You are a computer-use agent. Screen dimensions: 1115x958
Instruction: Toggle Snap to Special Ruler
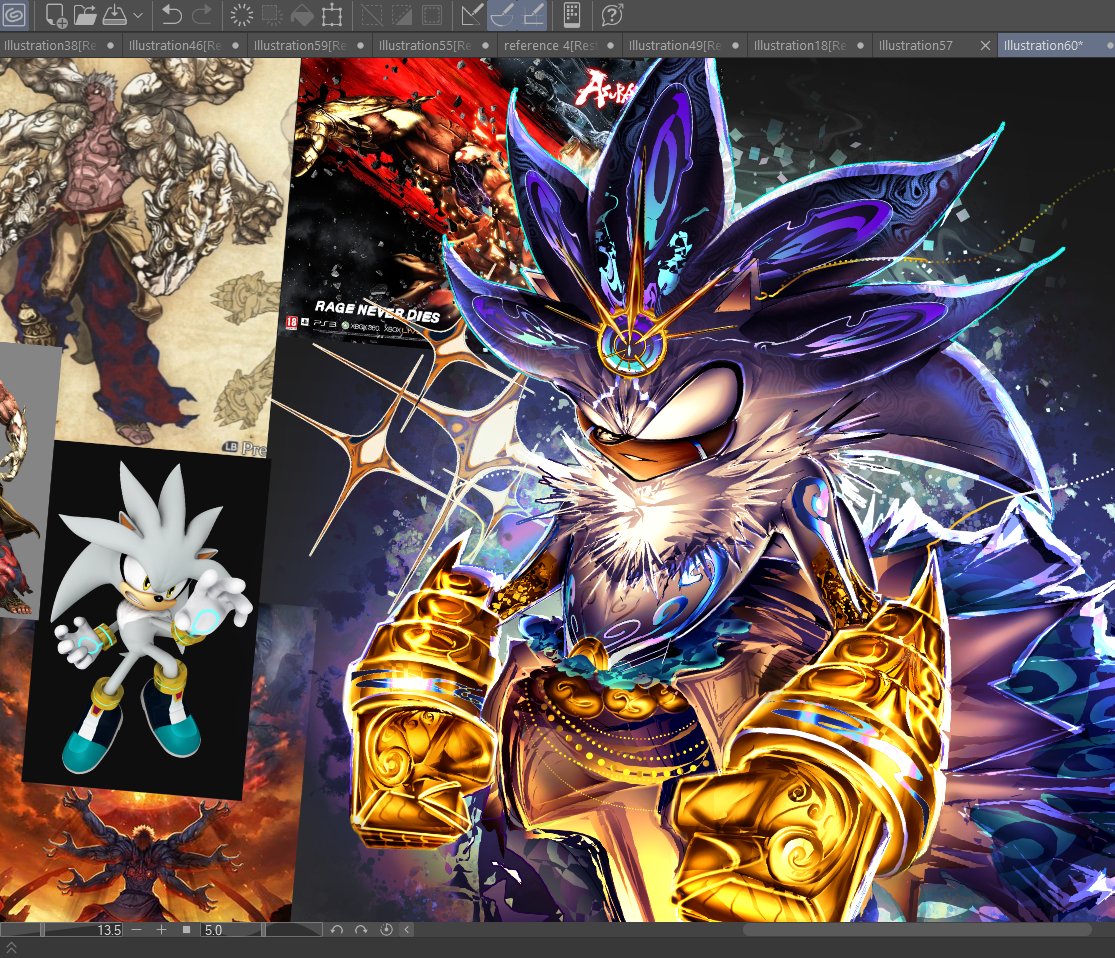pos(502,14)
